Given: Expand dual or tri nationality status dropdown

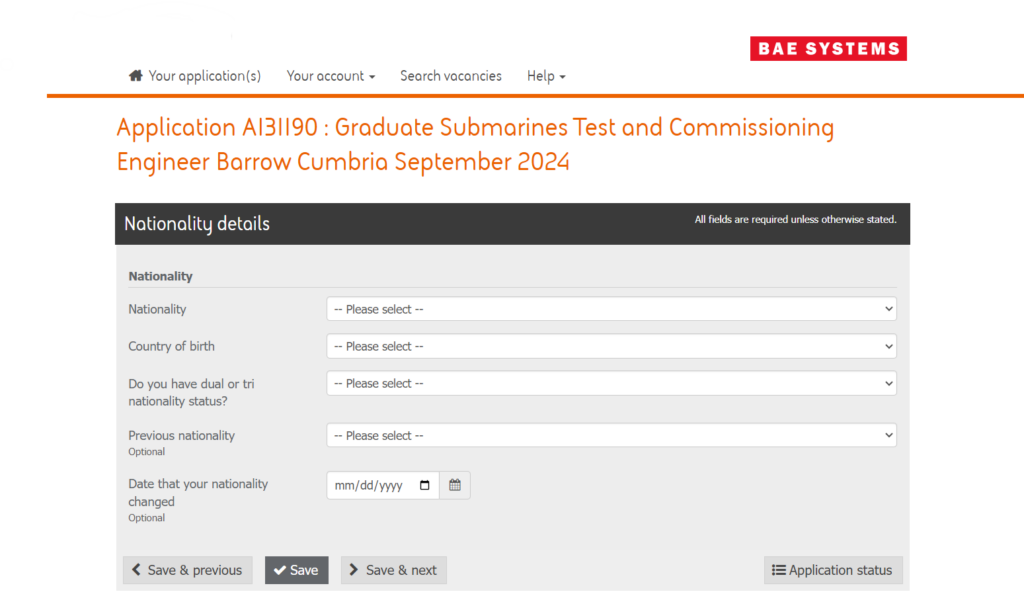Looking at the screenshot, I should tap(611, 383).
